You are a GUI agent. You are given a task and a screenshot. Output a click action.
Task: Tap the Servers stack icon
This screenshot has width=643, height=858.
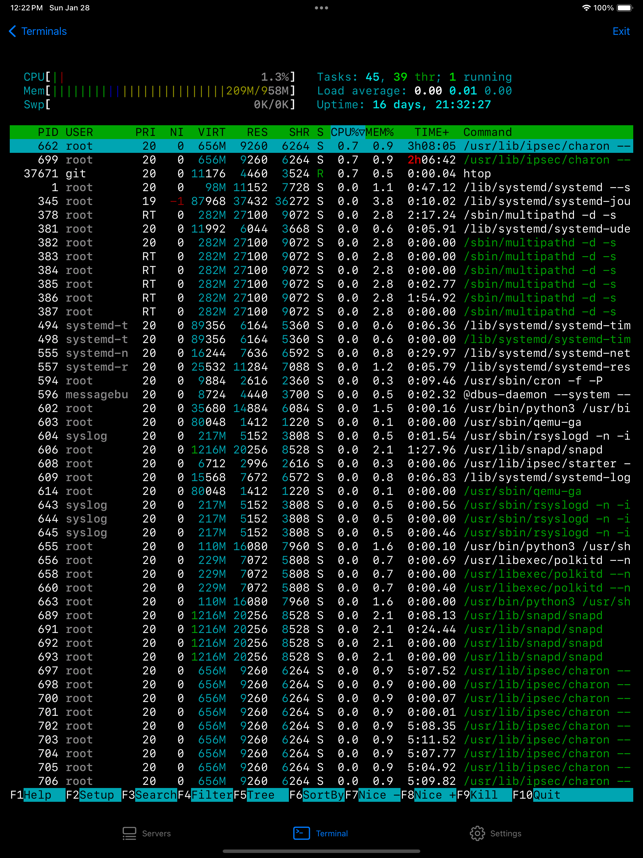coord(129,833)
